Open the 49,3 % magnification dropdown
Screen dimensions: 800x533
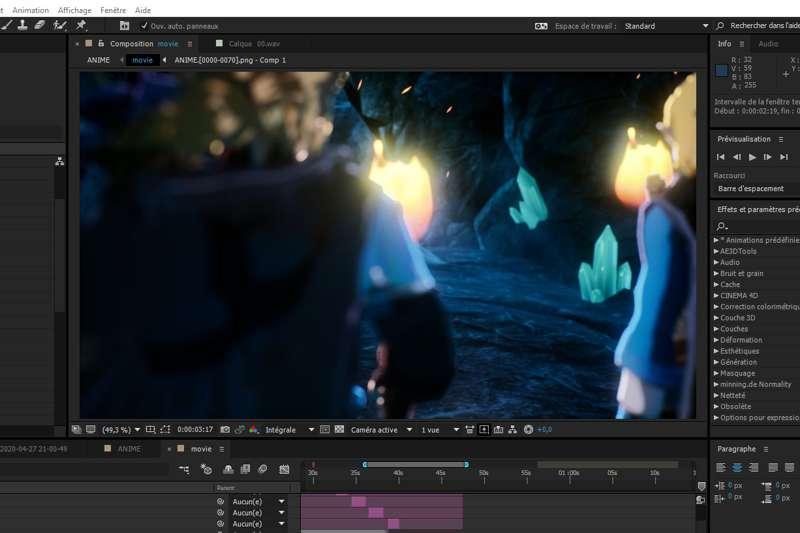pos(121,430)
